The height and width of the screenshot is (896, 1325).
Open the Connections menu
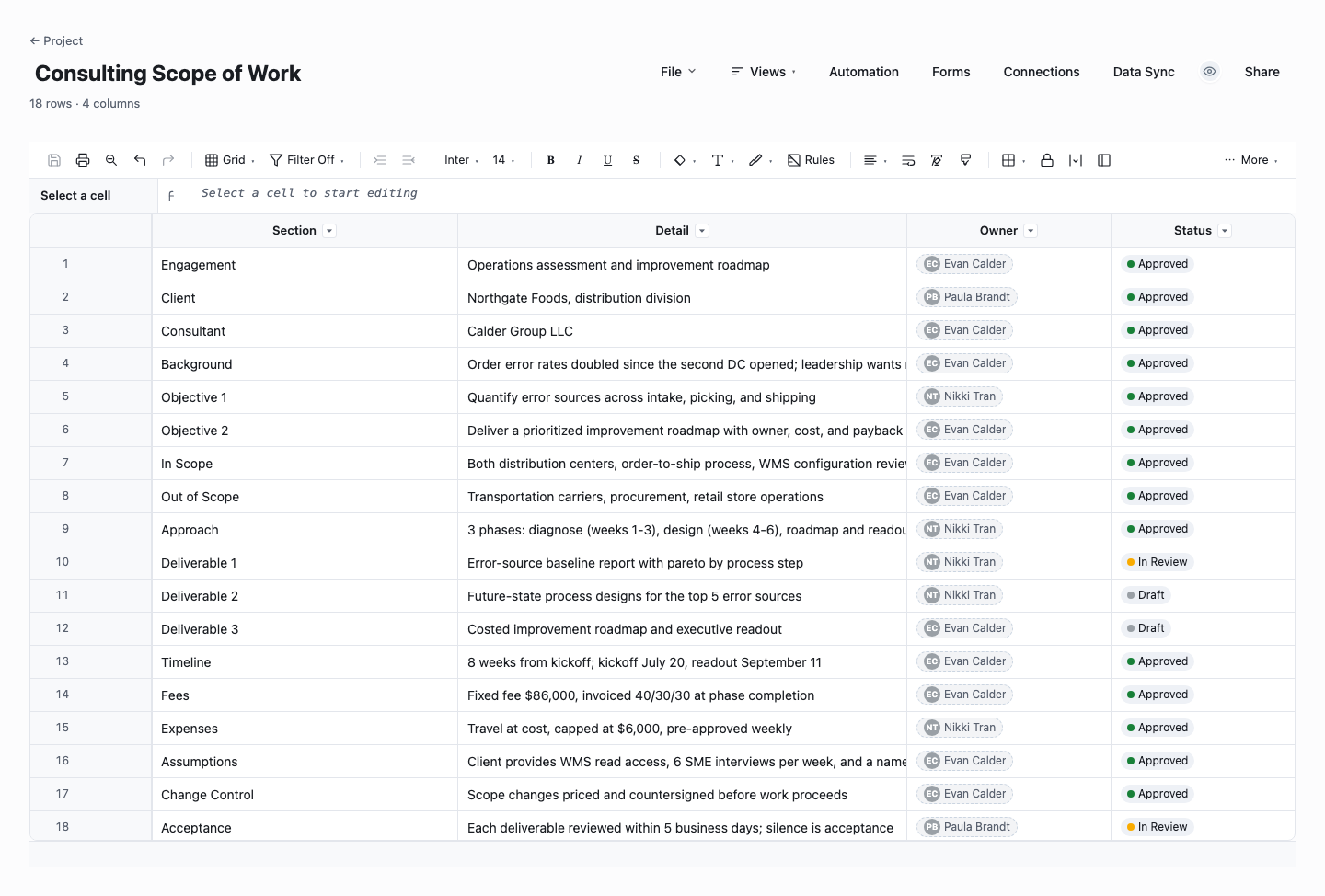coord(1042,72)
